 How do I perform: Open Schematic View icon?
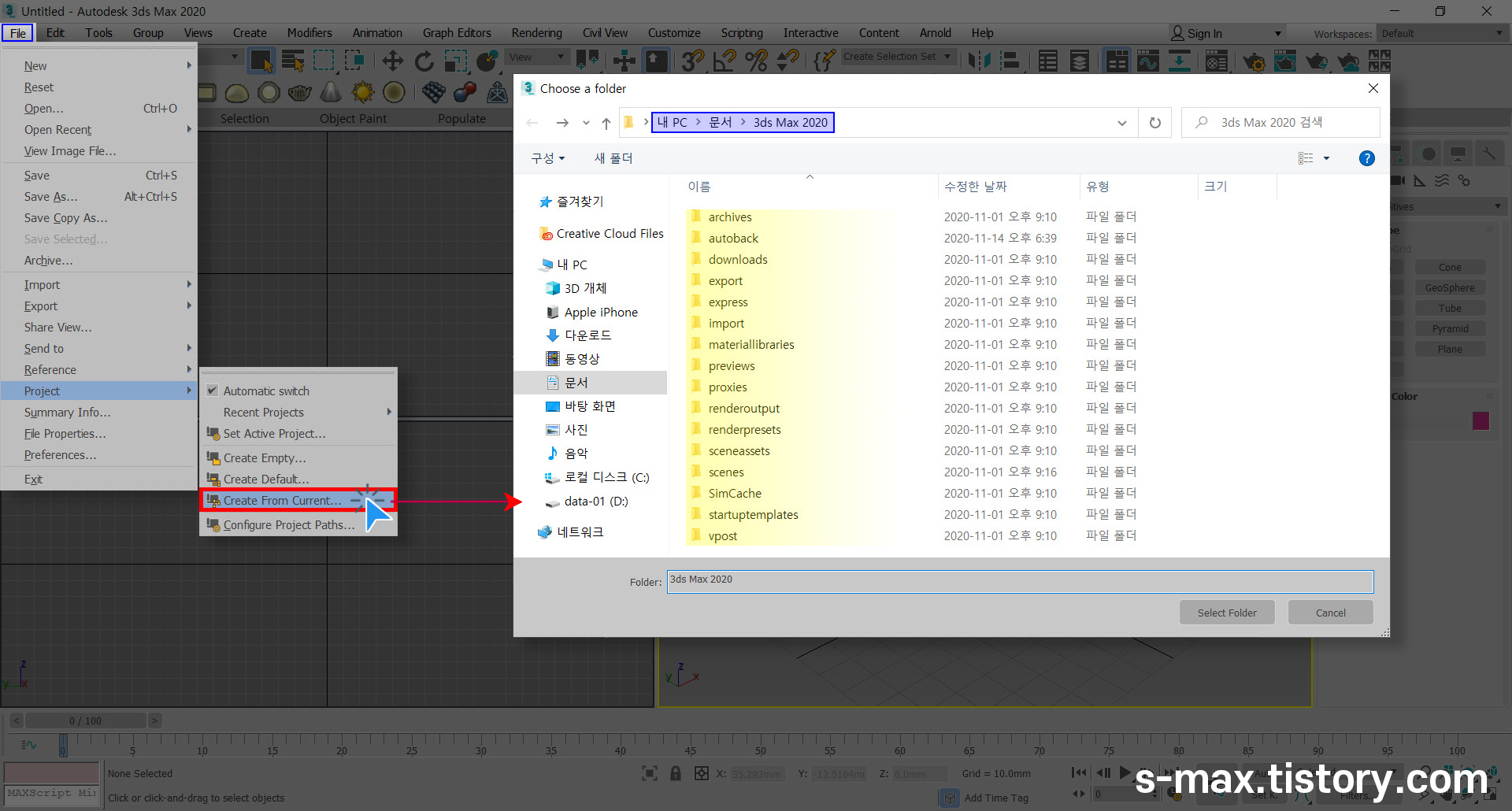[1180, 61]
